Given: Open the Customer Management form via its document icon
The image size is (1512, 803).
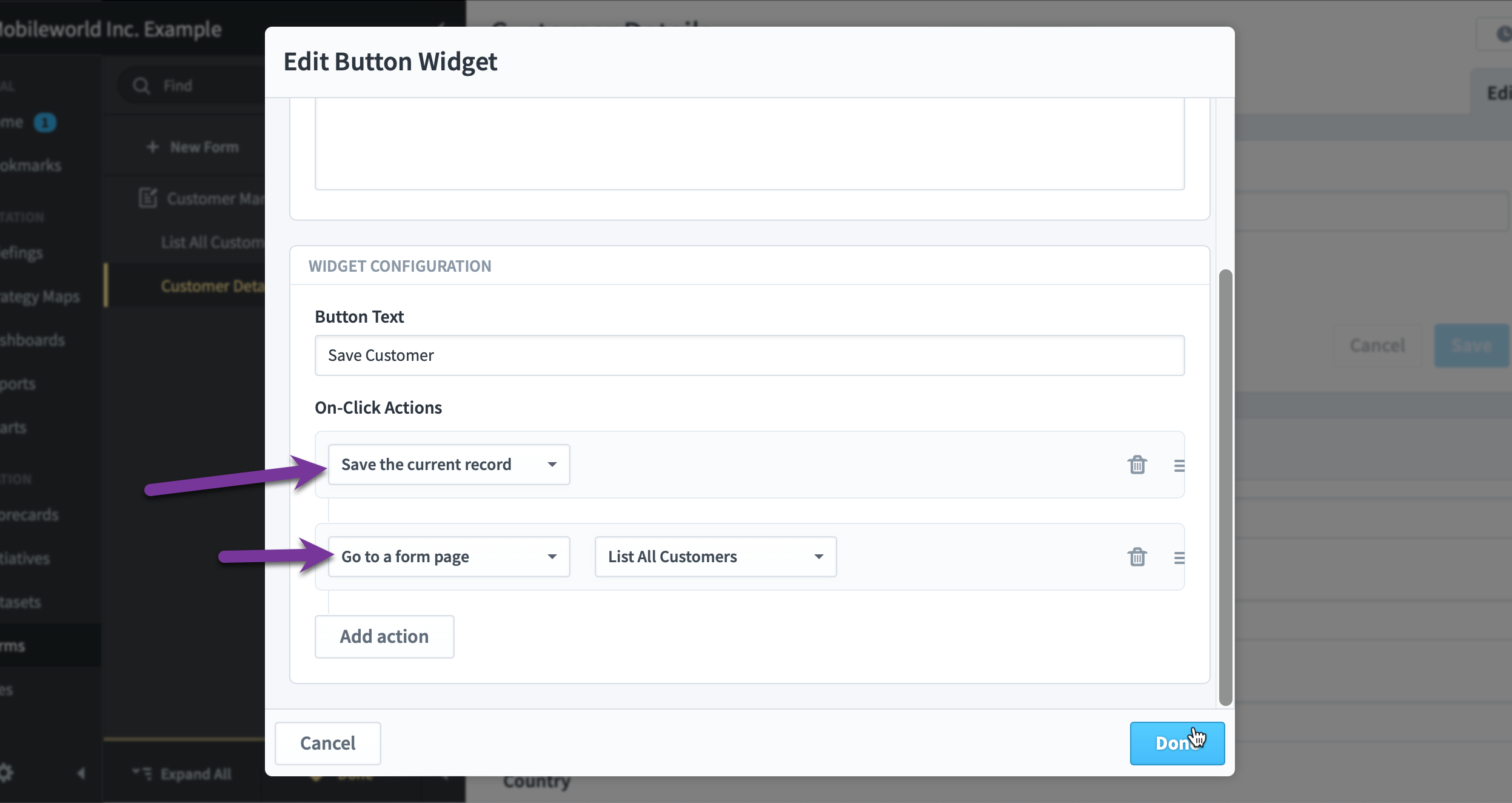Looking at the screenshot, I should [x=147, y=198].
